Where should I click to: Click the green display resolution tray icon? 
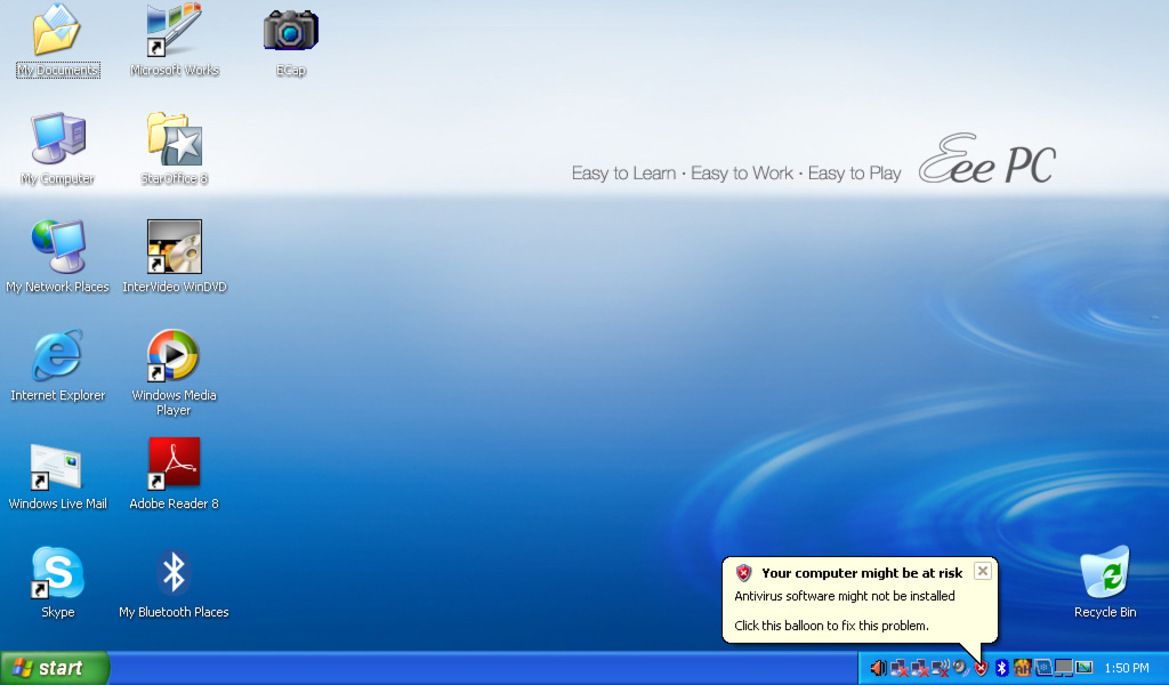(1084, 667)
